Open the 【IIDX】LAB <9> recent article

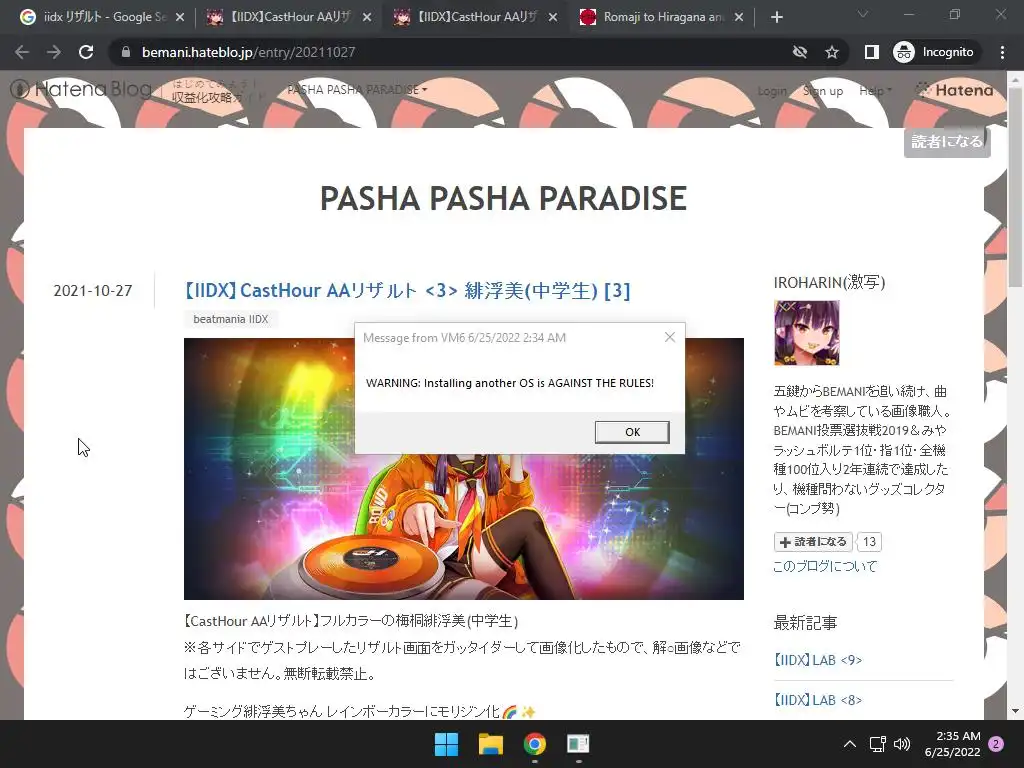(x=818, y=660)
